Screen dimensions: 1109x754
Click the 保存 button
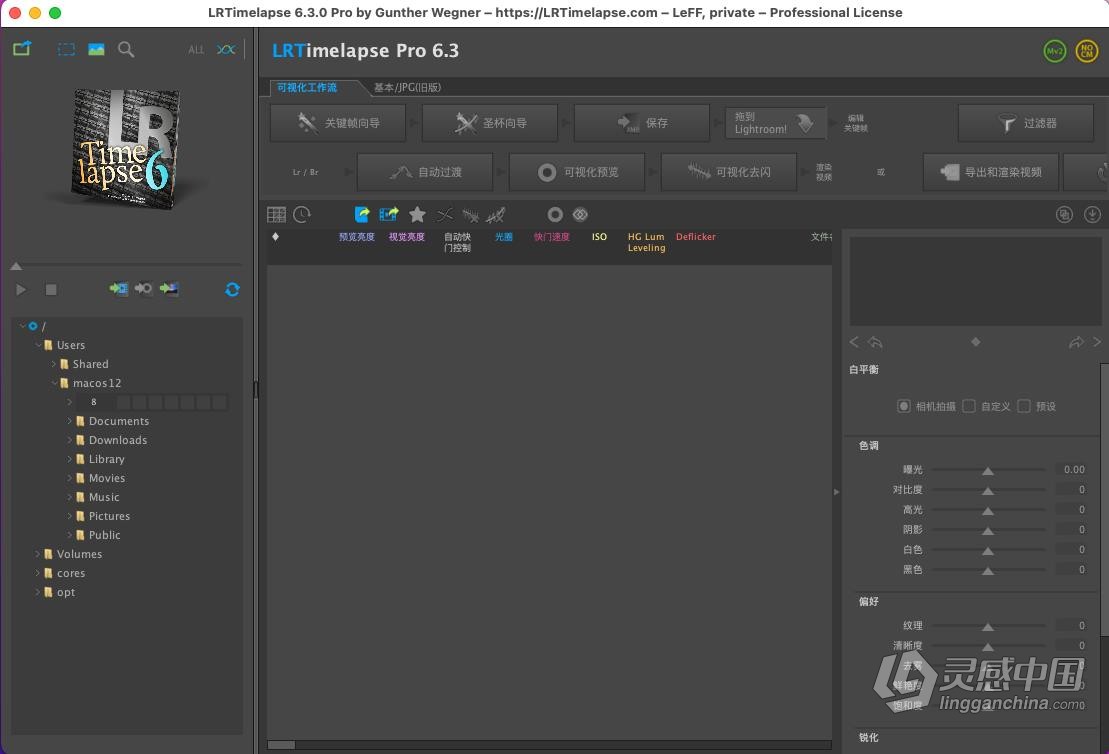click(641, 123)
